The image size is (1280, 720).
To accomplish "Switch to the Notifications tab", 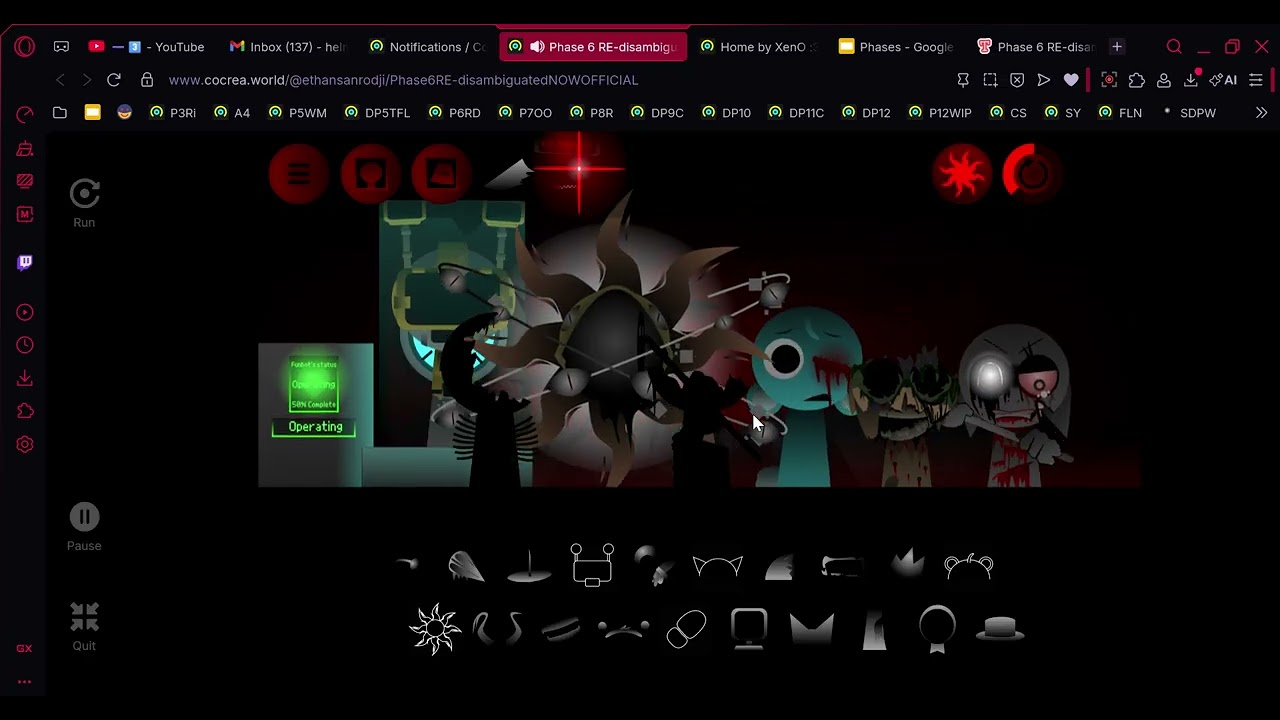I will pyautogui.click(x=426, y=47).
